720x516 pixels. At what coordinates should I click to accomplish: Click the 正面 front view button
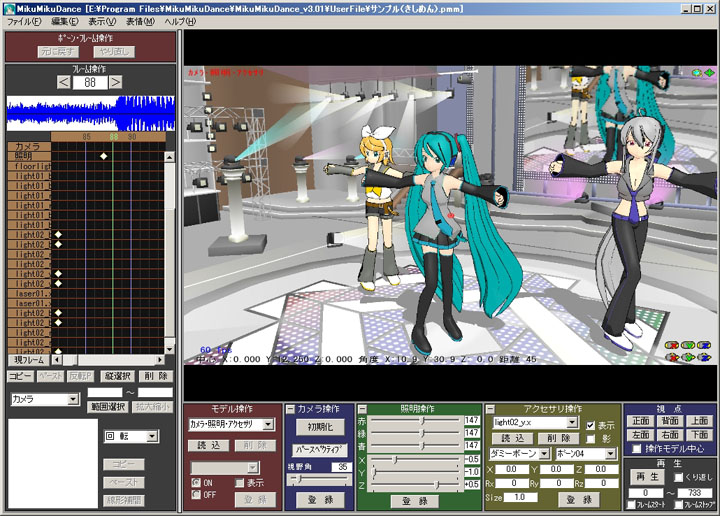pos(641,421)
